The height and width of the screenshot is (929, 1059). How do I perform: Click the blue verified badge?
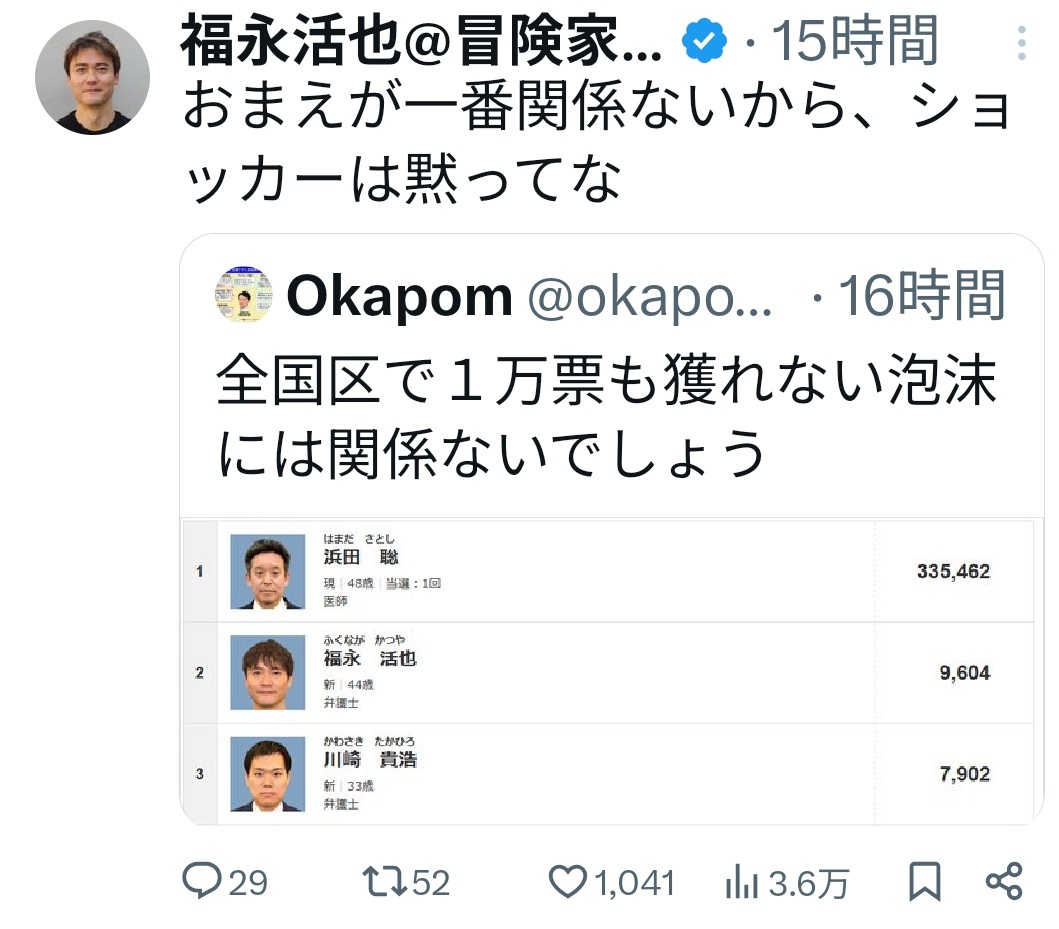coord(705,41)
